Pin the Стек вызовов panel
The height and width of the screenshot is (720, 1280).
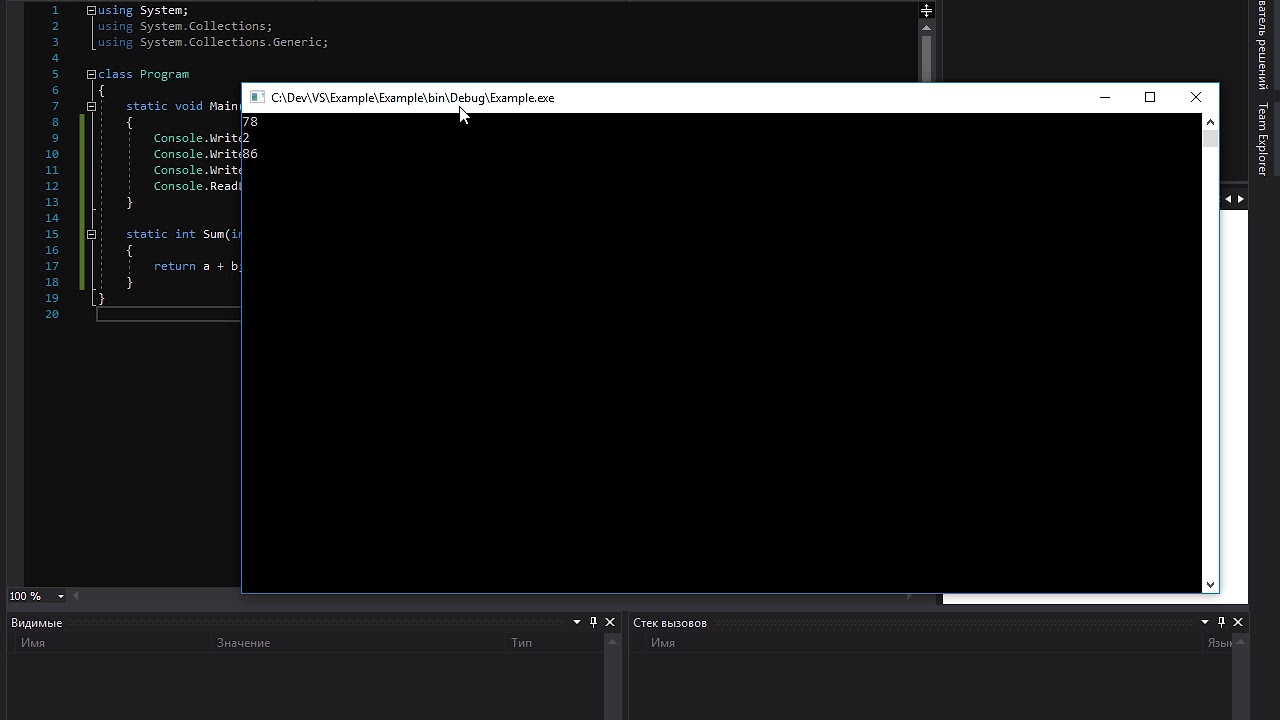tap(1221, 622)
